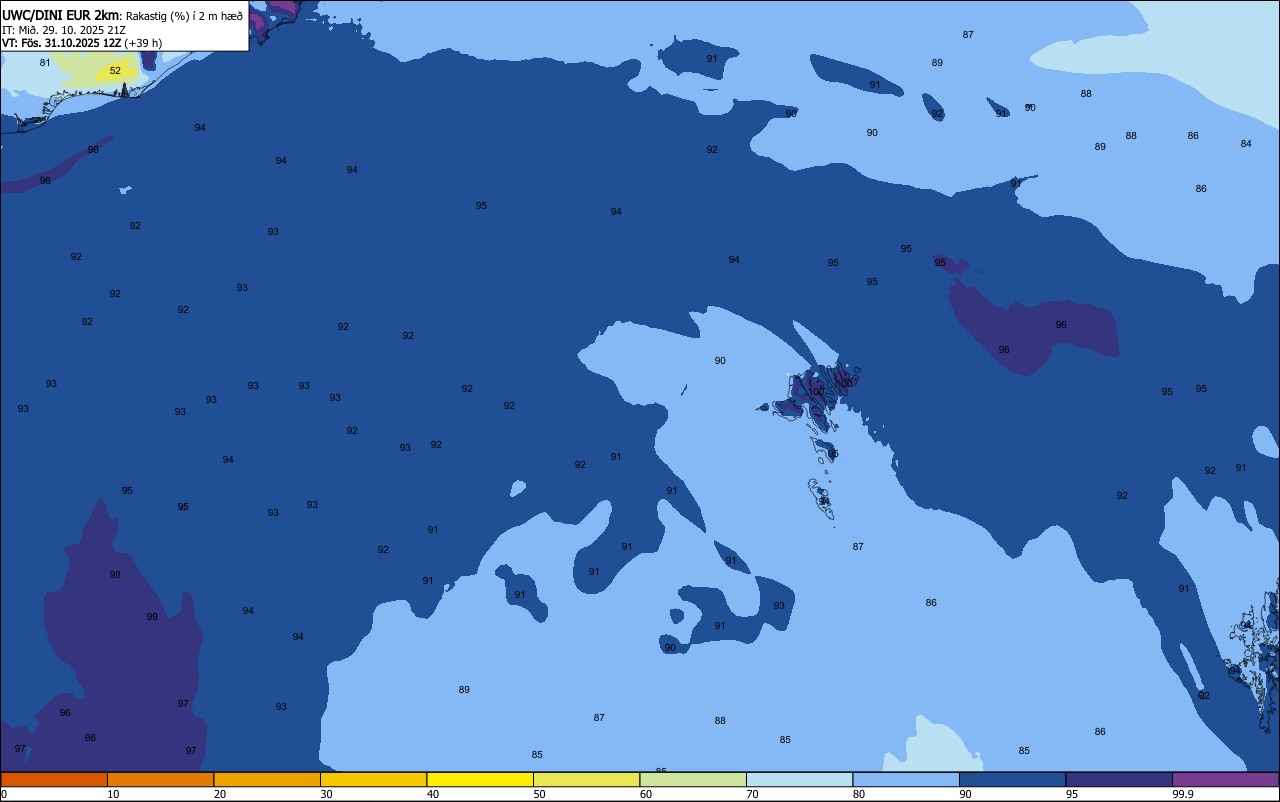Click the 20–30 amber legend segment

click(267, 779)
